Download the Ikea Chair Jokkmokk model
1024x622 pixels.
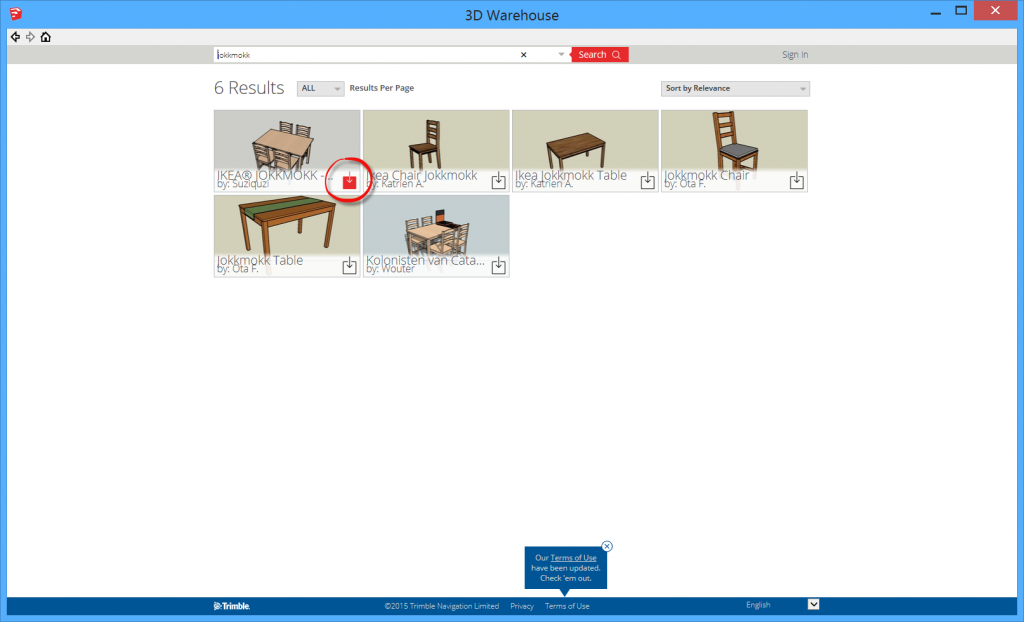(497, 180)
